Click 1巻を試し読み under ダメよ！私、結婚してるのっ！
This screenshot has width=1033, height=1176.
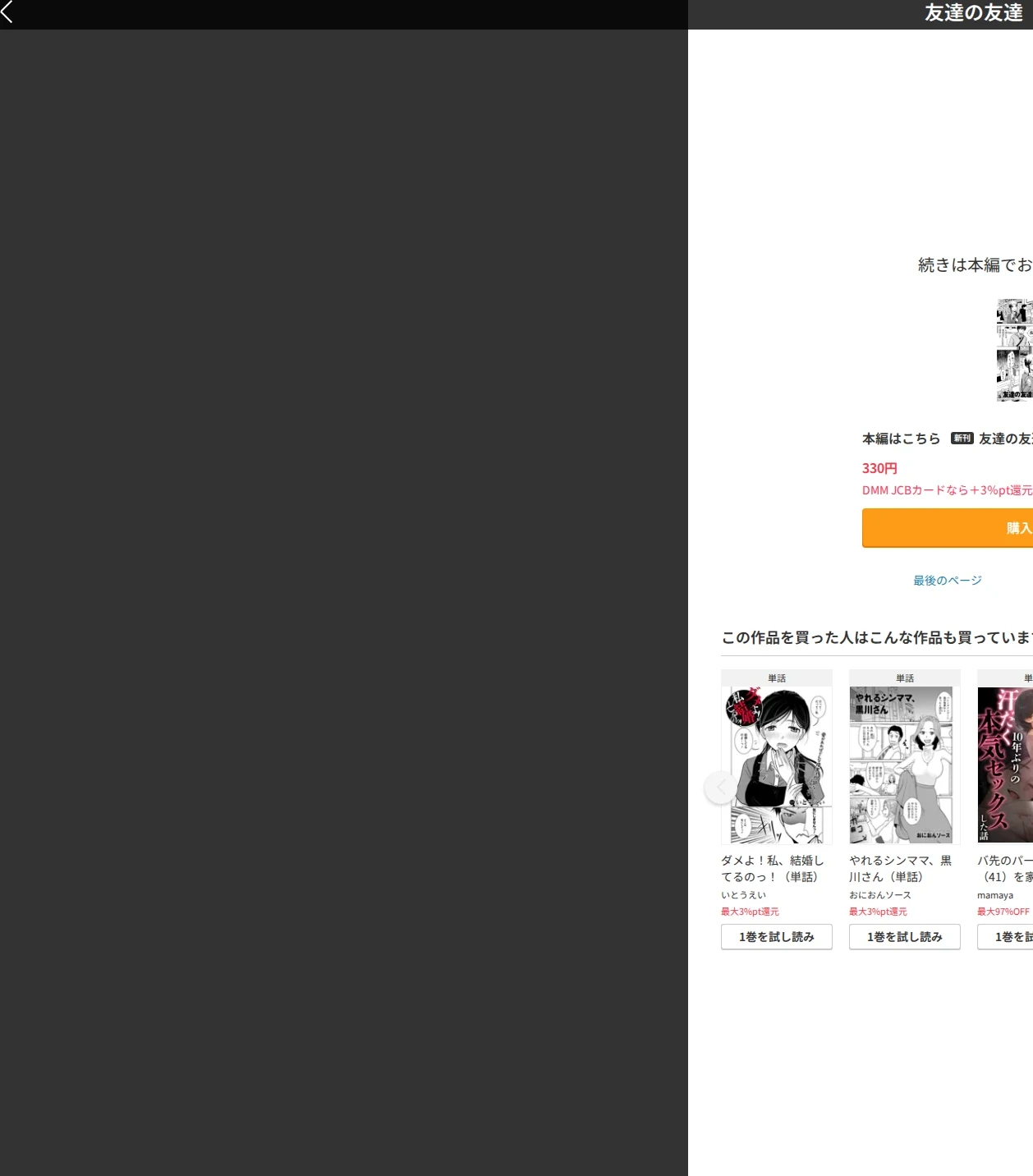(x=777, y=937)
